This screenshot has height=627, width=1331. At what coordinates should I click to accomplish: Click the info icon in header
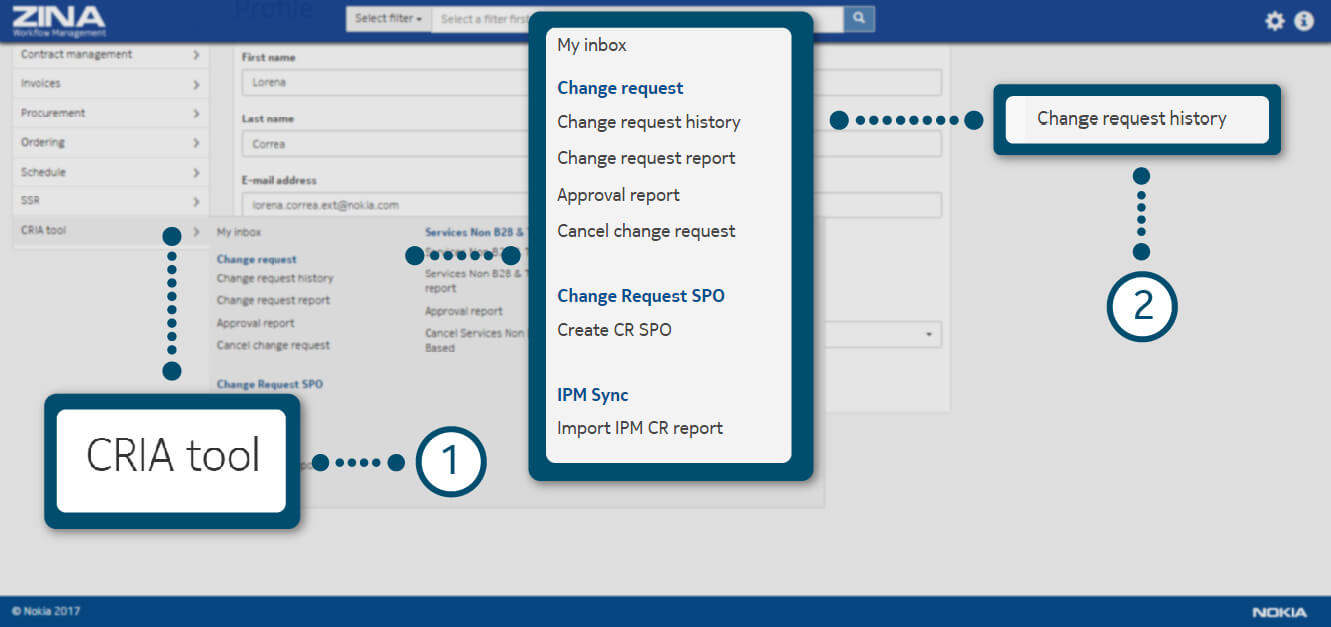point(1304,21)
